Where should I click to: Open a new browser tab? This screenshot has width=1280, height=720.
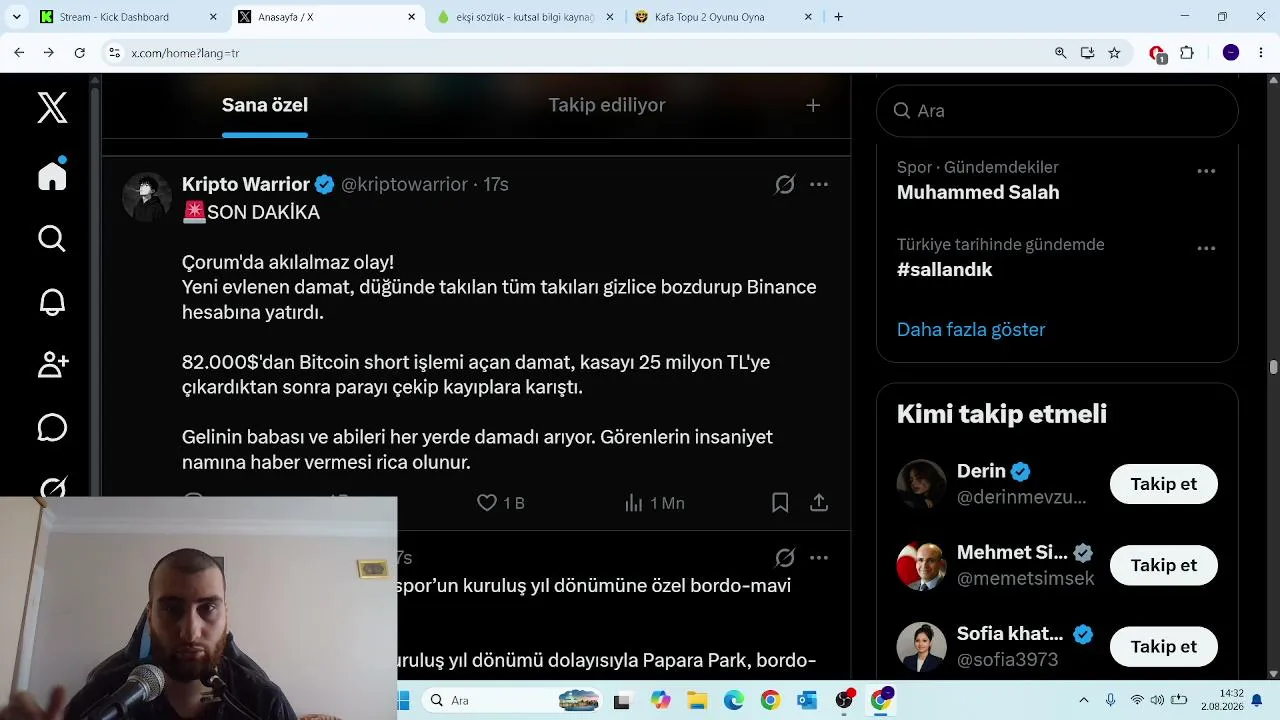(838, 17)
